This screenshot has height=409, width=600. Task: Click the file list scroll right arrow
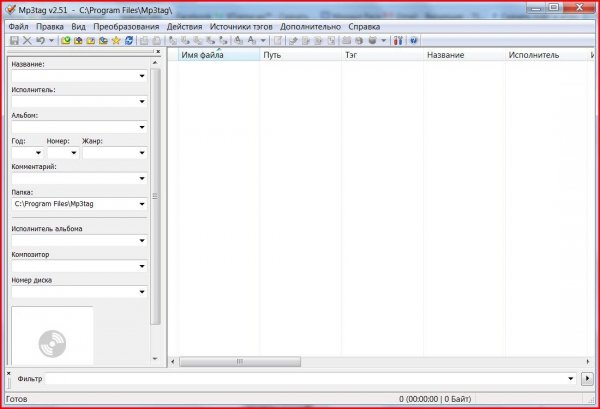[x=588, y=362]
